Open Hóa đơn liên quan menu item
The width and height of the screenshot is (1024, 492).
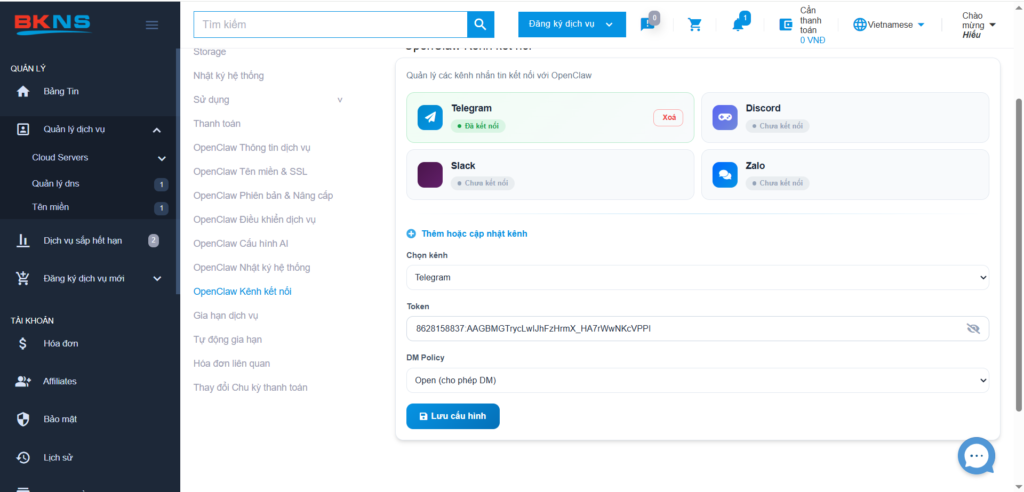(231, 363)
